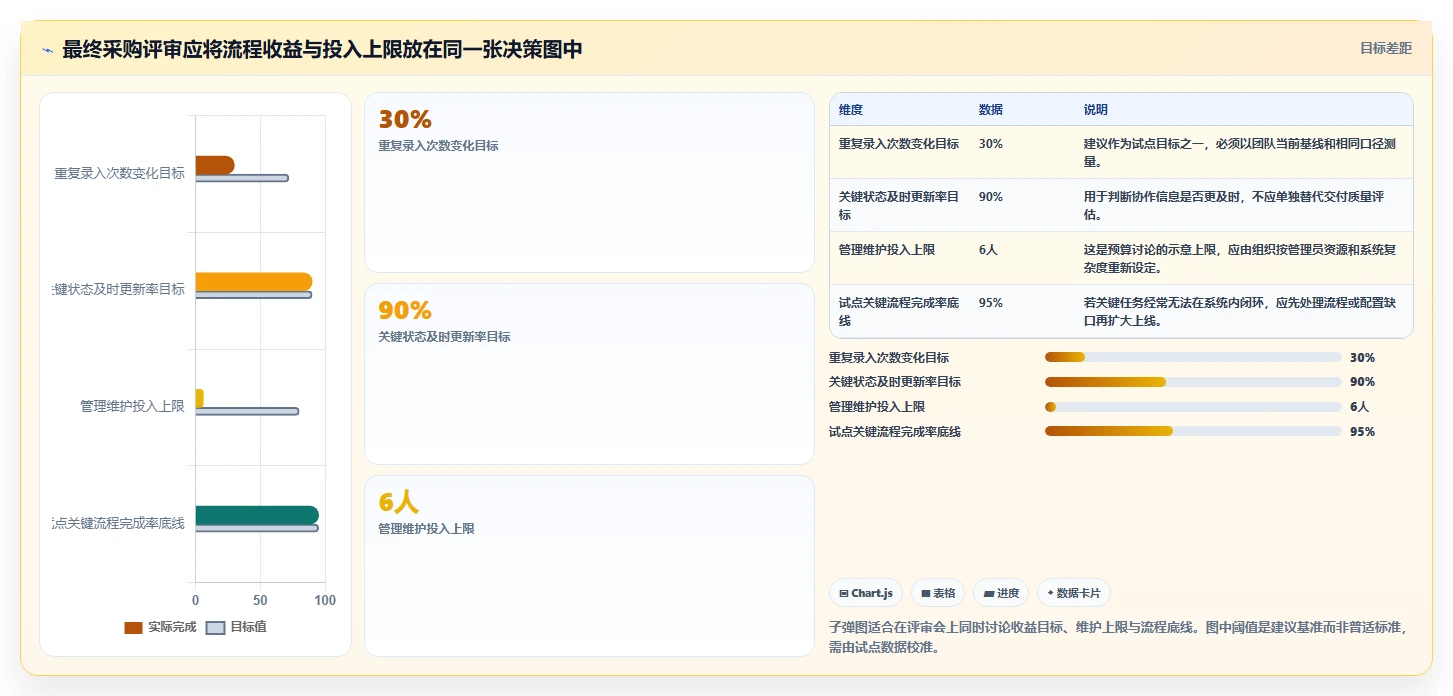
Task: Click the chart x-axis label 100
Action: [325, 600]
